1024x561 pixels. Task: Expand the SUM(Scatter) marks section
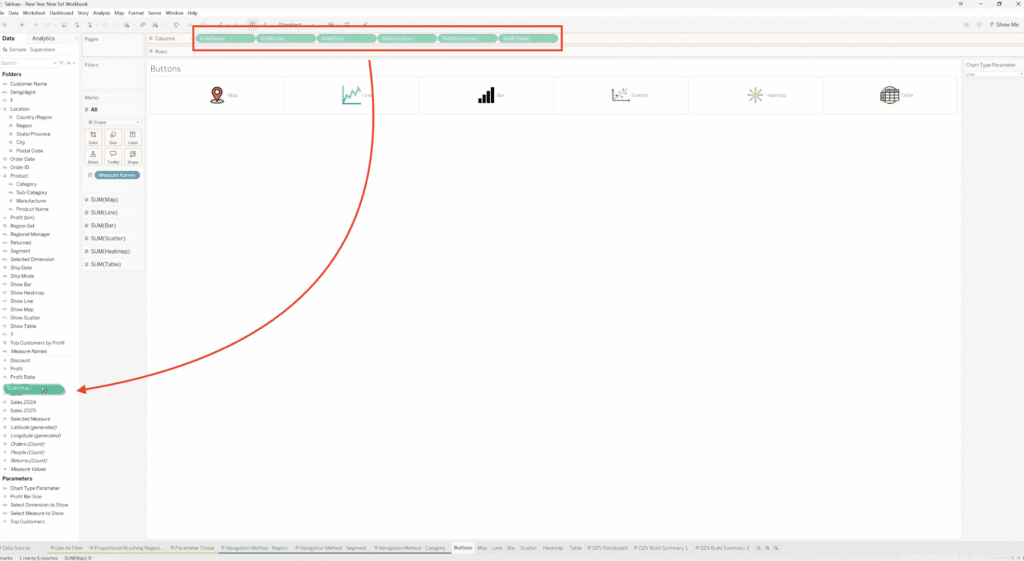pyautogui.click(x=87, y=239)
